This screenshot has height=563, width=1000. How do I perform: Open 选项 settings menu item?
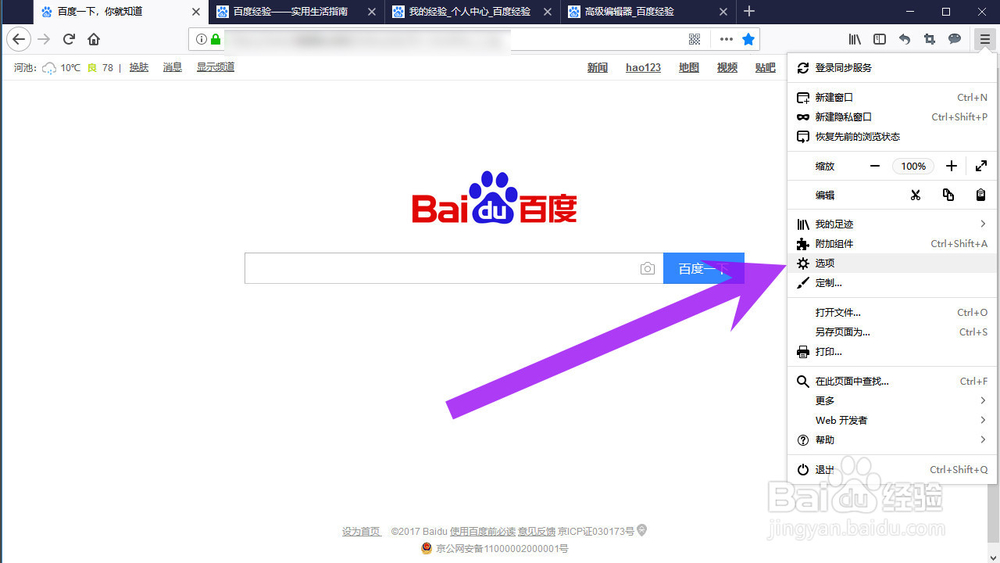coord(892,263)
